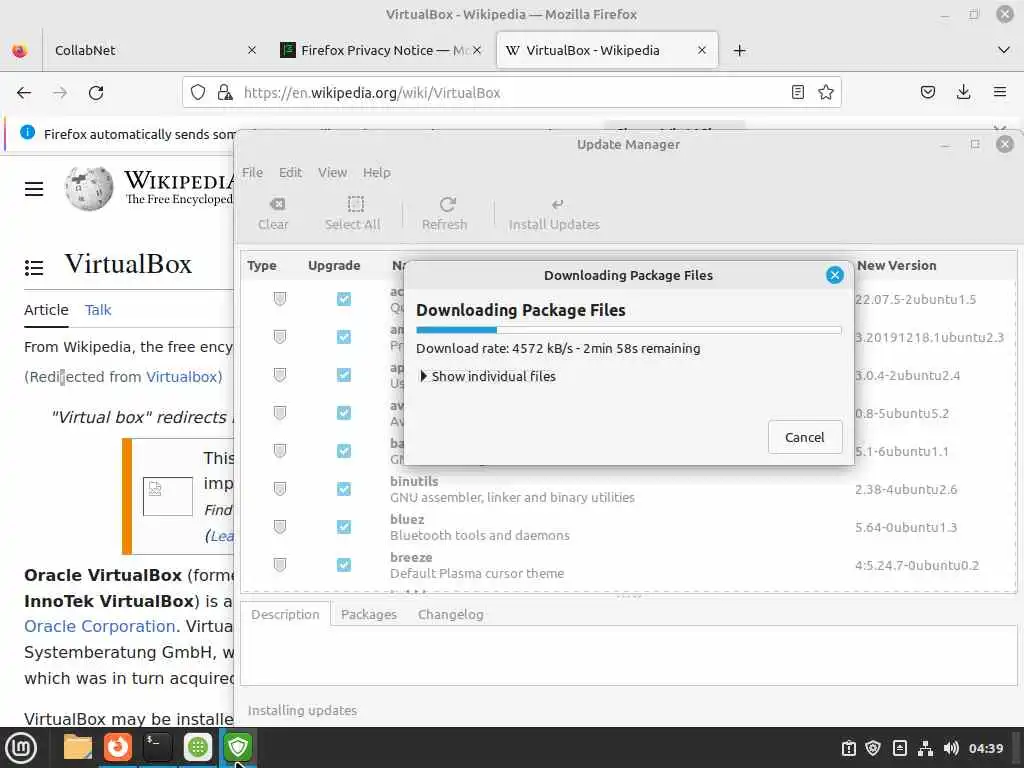Close the VirtualBox - Wikipedia tab

coord(702,50)
